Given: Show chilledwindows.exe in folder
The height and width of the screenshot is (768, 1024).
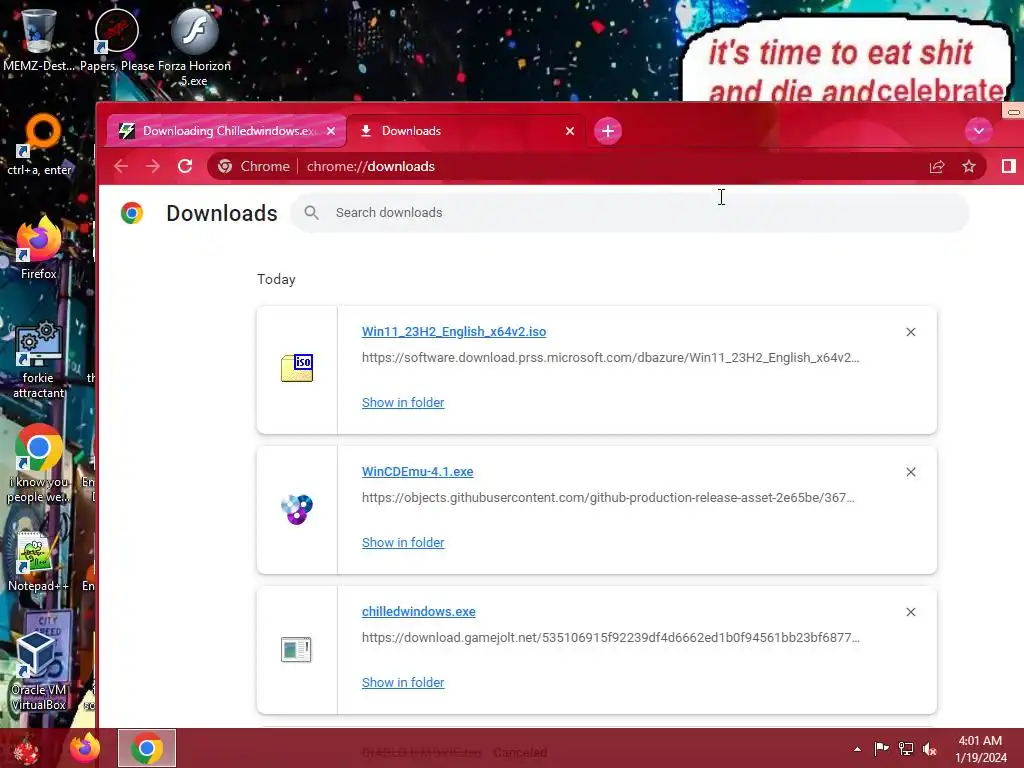Looking at the screenshot, I should pos(403,682).
